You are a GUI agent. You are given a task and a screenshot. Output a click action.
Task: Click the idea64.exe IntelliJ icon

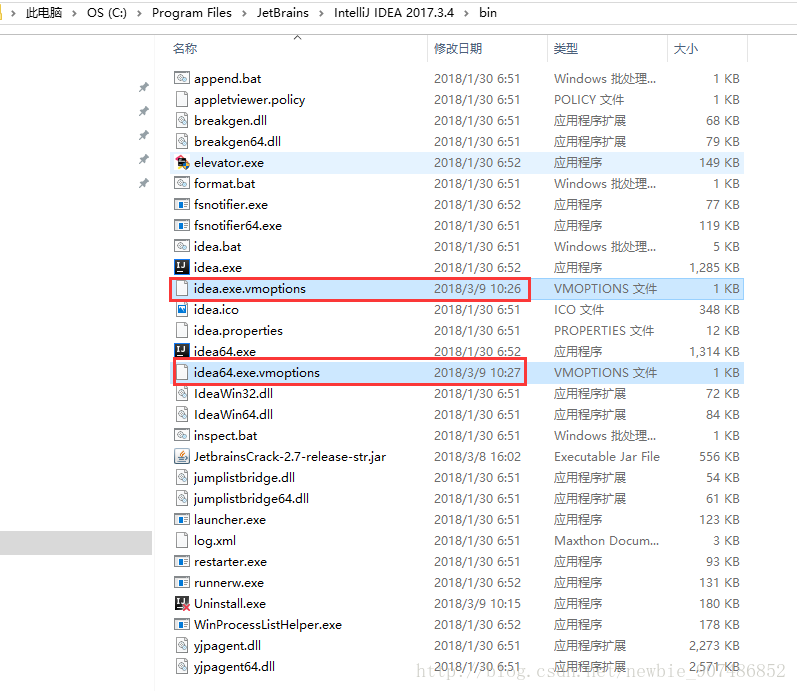point(182,351)
